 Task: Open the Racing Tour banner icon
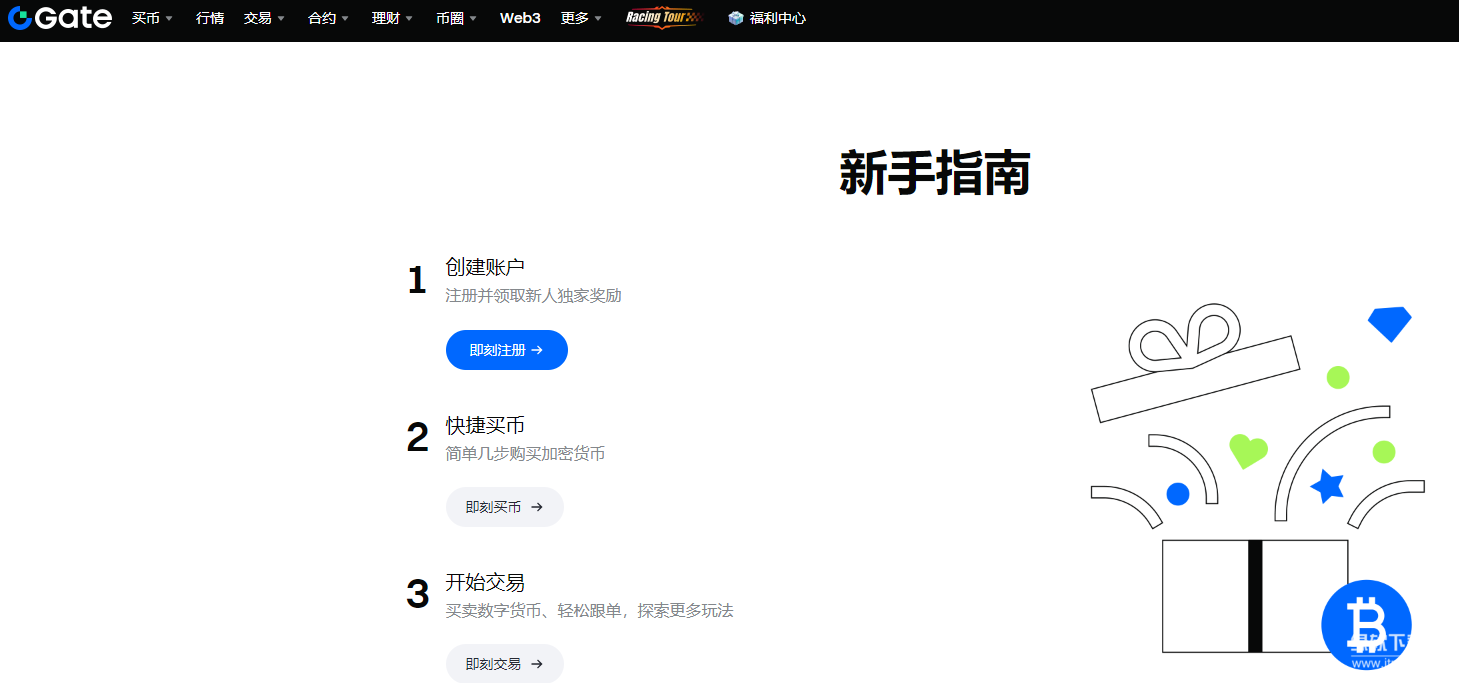(664, 18)
